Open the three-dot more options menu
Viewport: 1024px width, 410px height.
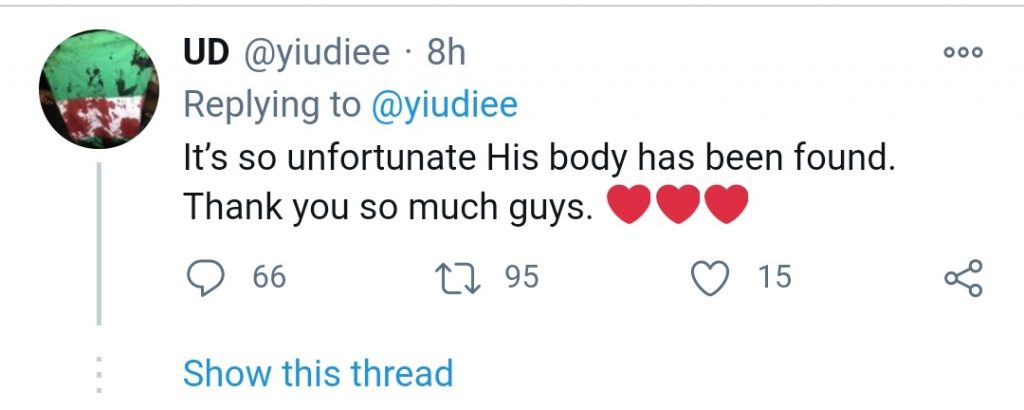(x=965, y=52)
